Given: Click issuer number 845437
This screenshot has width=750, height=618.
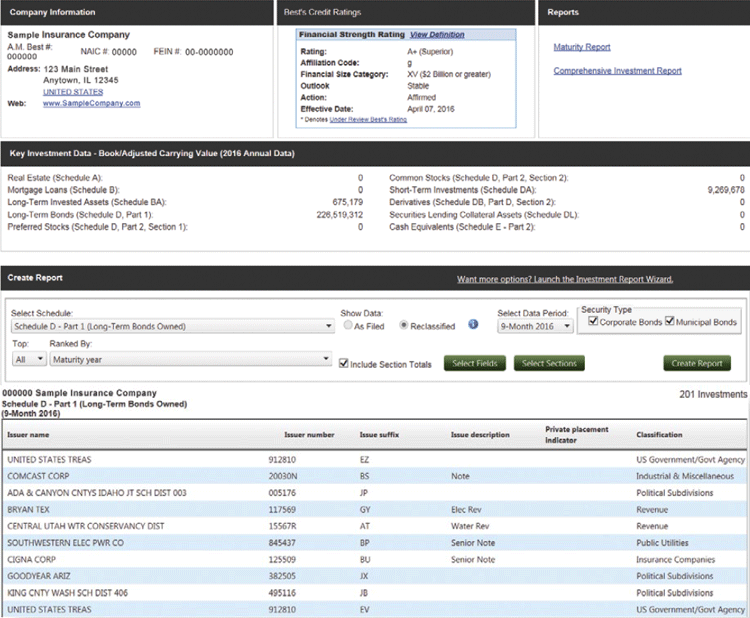Looking at the screenshot, I should (x=282, y=543).
